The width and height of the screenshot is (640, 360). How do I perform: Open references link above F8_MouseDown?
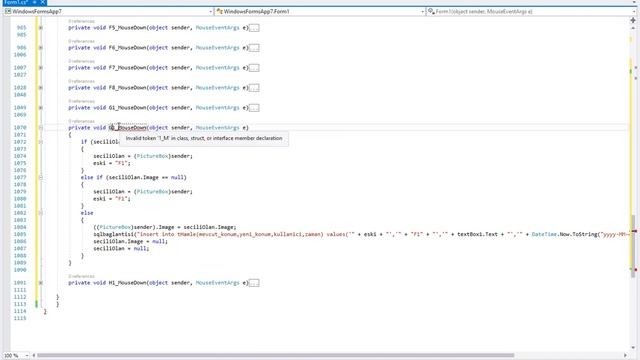[81, 81]
